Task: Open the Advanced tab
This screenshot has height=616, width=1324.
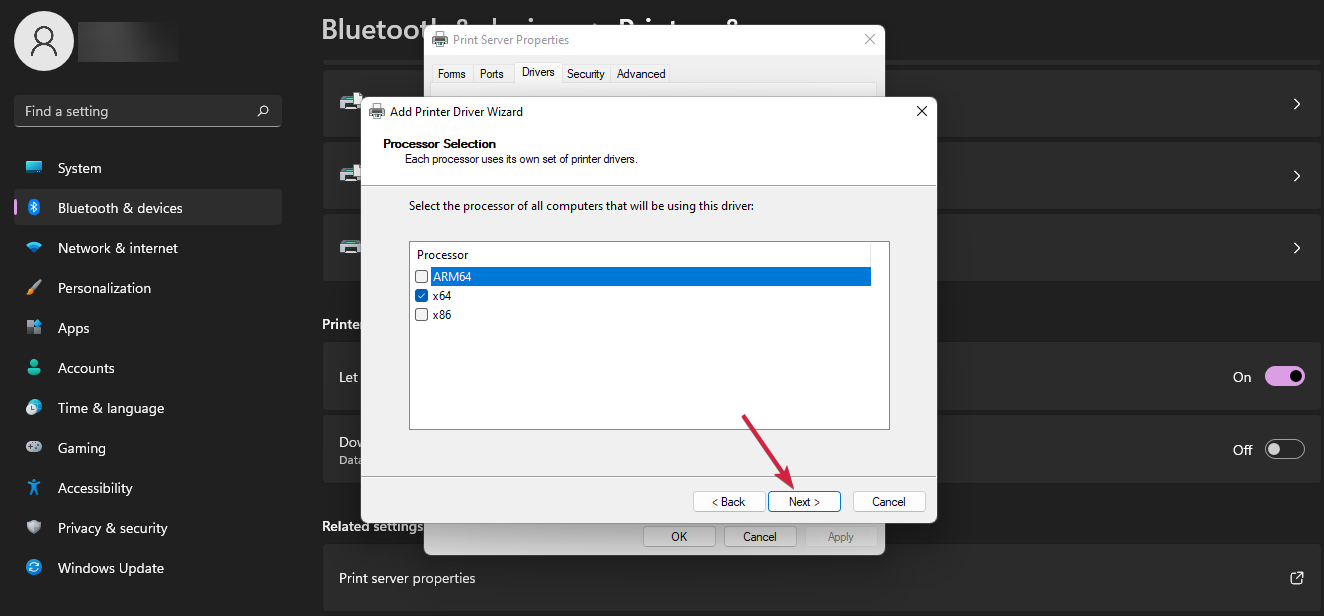Action: 640,73
